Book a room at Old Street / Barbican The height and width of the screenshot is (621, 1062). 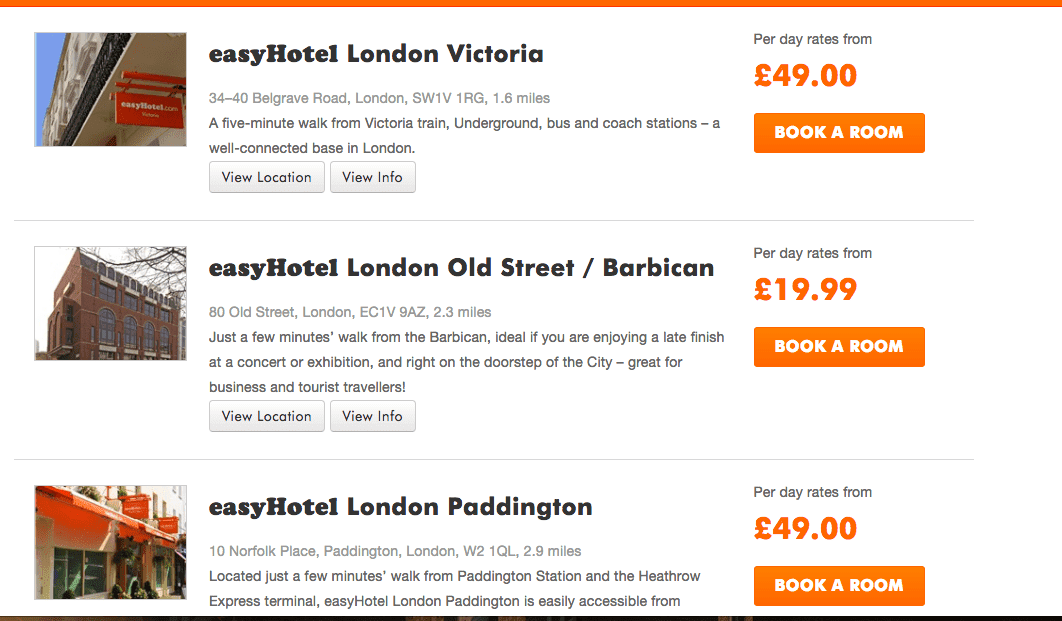point(839,347)
